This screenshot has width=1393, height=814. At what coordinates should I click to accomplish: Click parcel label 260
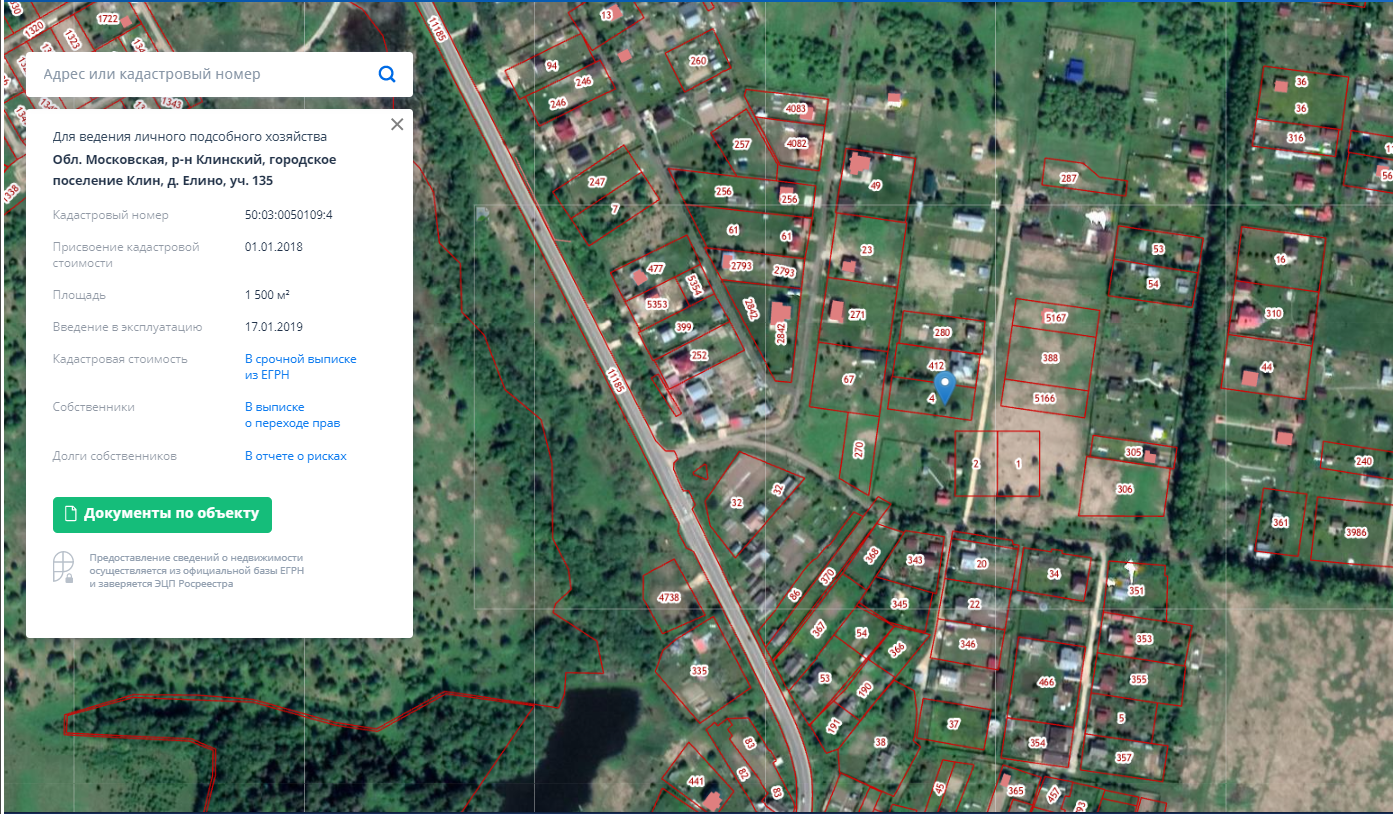pyautogui.click(x=698, y=60)
